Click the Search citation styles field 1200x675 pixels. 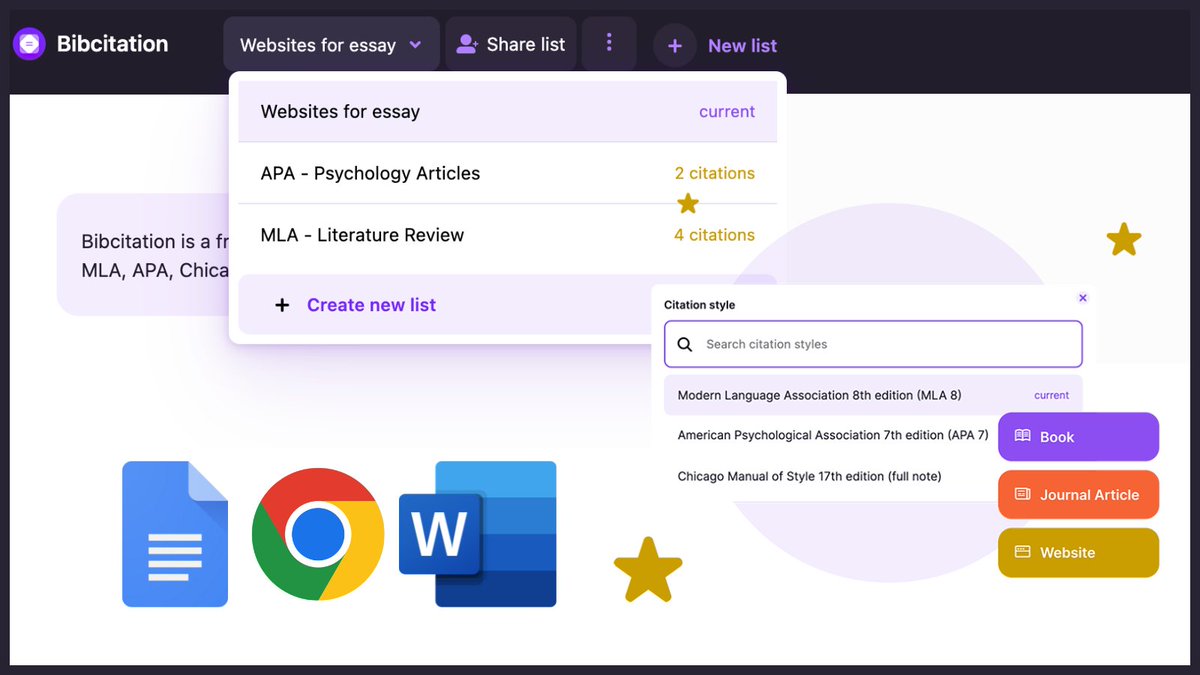(x=873, y=344)
